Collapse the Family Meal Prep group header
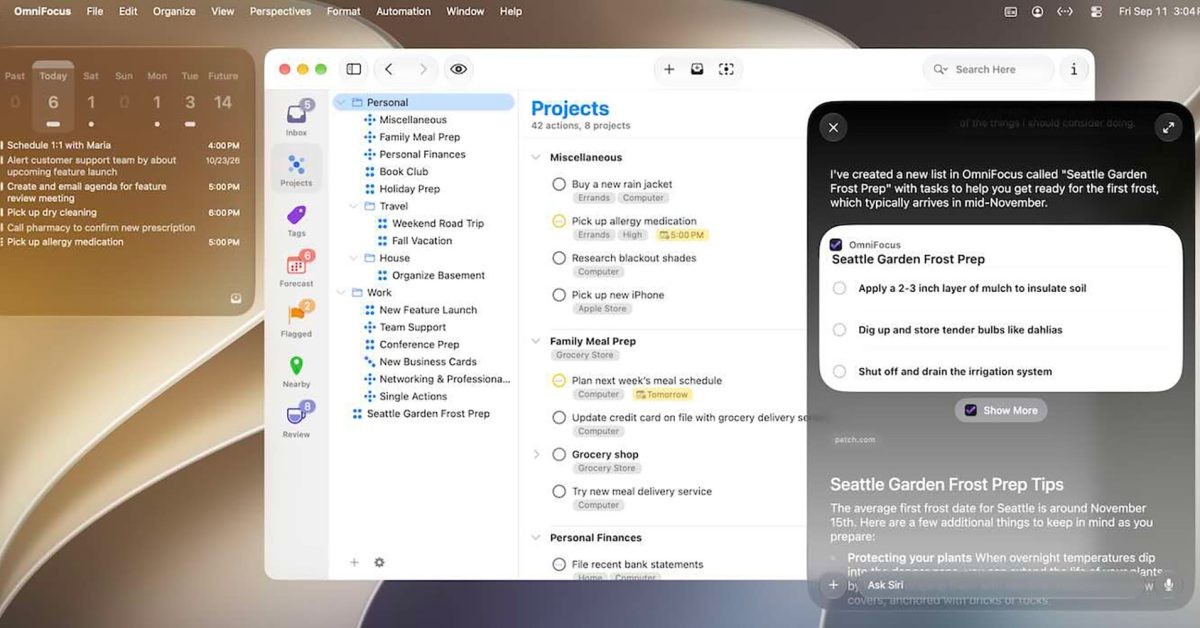This screenshot has height=628, width=1200. coord(536,341)
